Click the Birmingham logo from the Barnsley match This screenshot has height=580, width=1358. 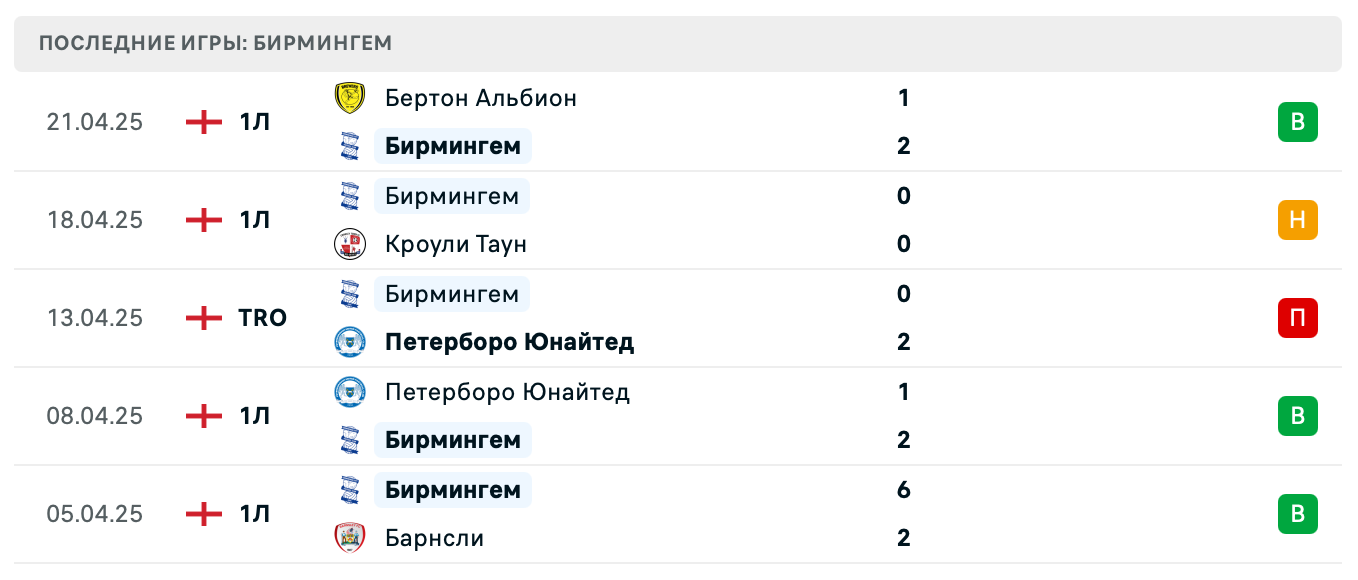pos(351,489)
